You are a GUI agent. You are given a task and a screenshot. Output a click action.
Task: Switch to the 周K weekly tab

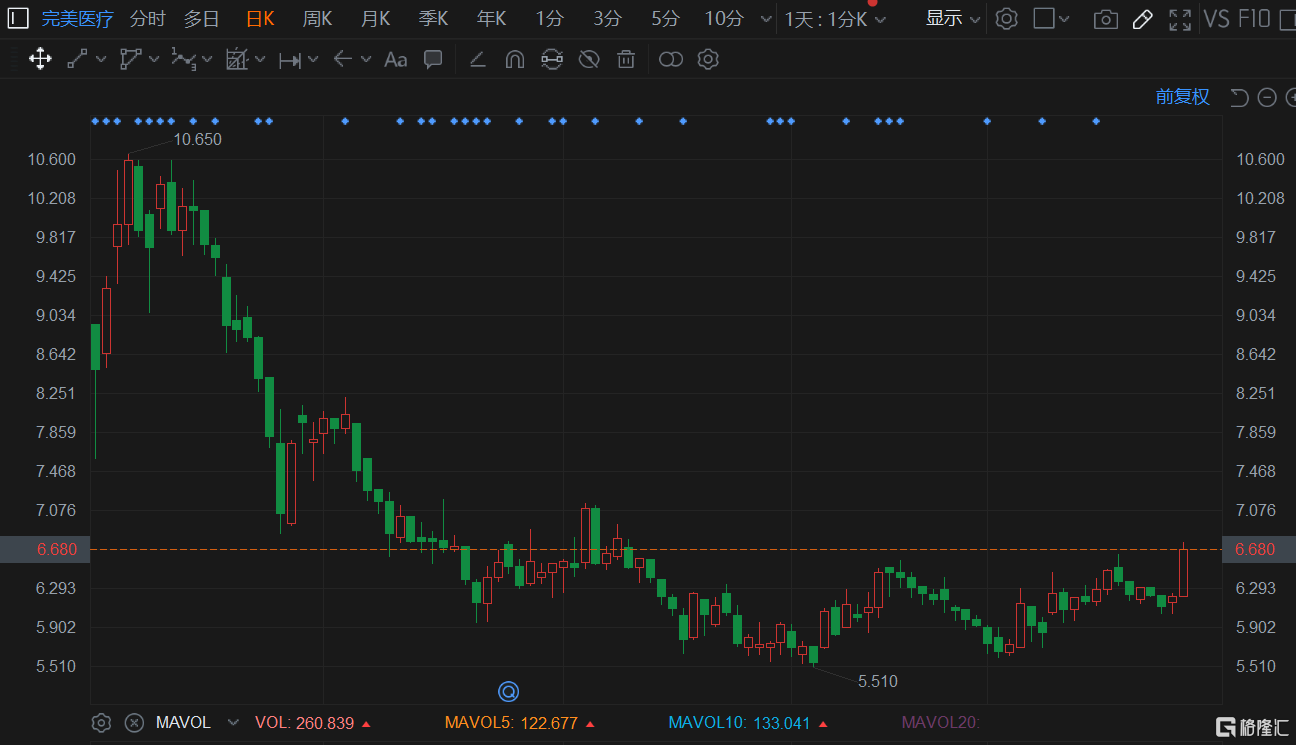click(x=317, y=18)
